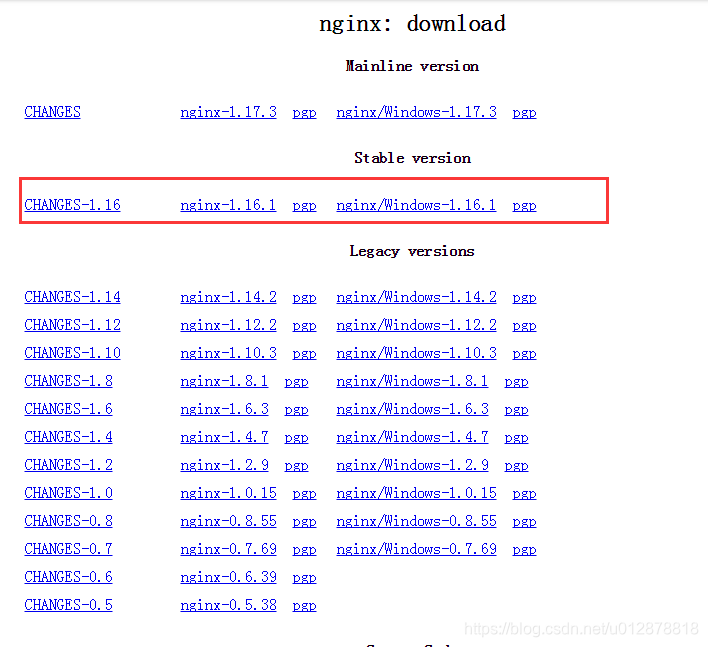Download nginx-0.6.39

tap(228, 577)
